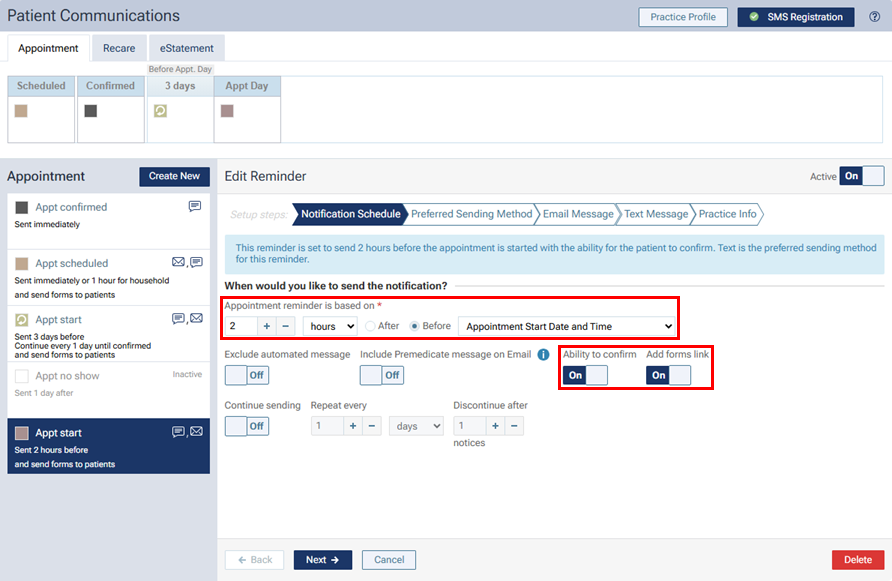Open Appointment Start Date and Time dropdown

point(566,326)
